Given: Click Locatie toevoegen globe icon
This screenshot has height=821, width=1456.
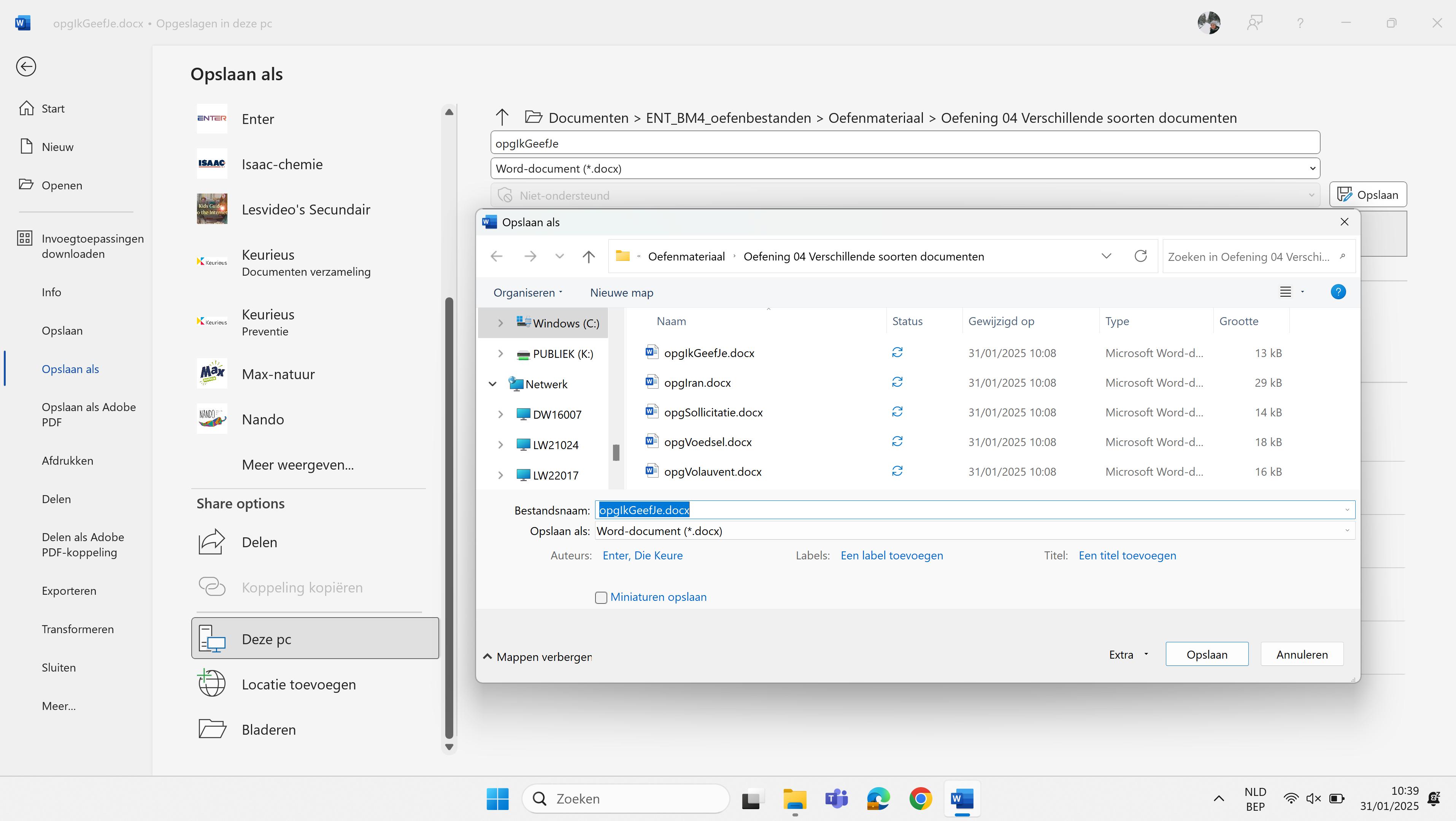Looking at the screenshot, I should pos(212,684).
